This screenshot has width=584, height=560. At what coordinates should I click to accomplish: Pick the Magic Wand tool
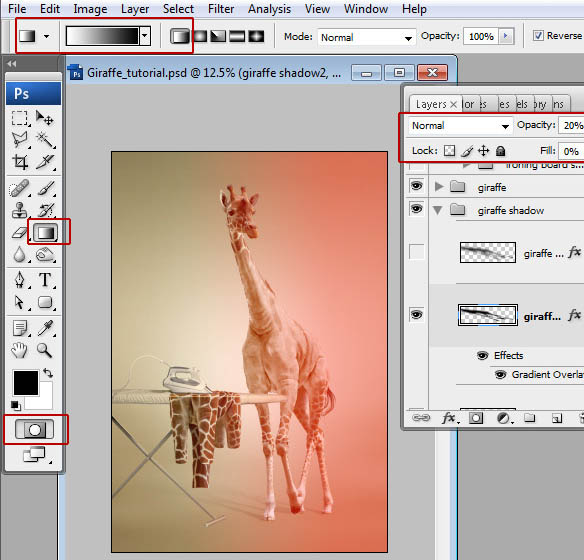point(45,140)
